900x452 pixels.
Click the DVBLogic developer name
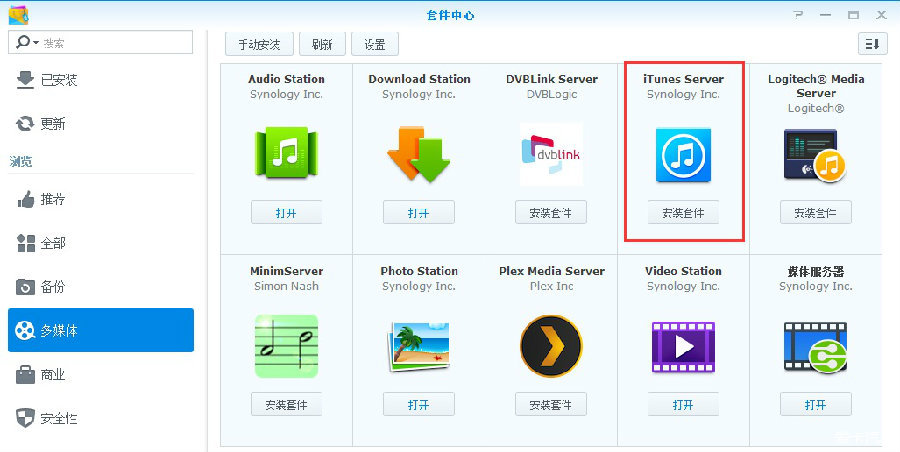[552, 94]
